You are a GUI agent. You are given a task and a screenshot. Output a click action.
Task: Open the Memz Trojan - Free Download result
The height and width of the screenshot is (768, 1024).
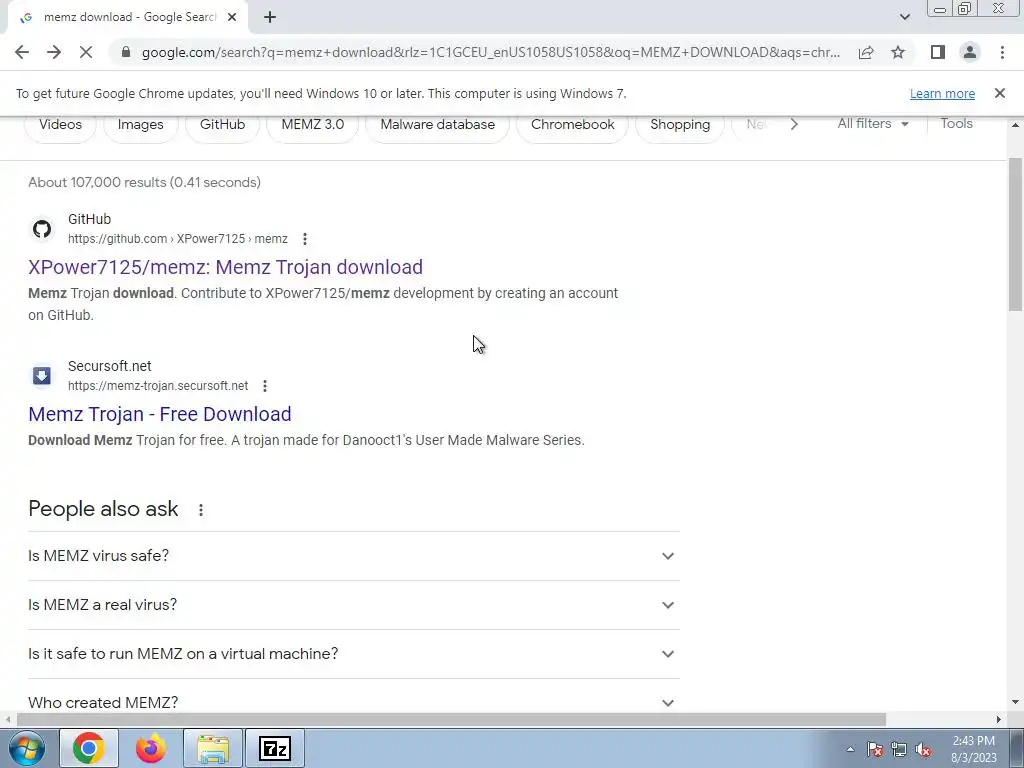pyautogui.click(x=159, y=414)
